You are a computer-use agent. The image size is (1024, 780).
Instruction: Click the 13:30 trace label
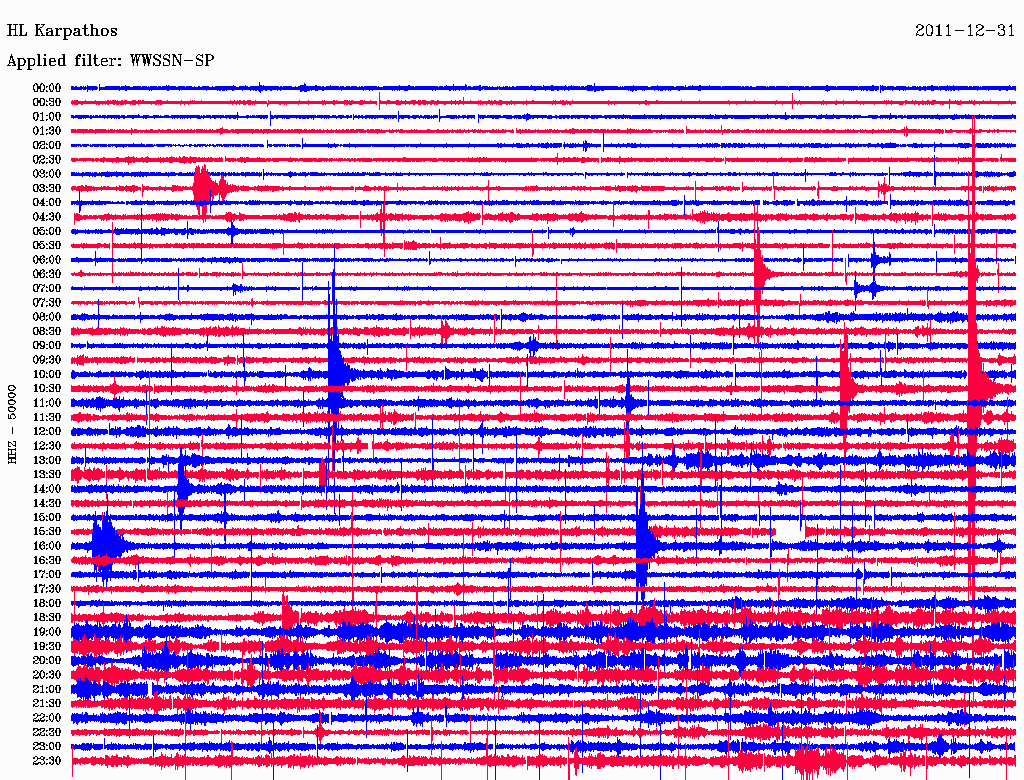[46, 474]
